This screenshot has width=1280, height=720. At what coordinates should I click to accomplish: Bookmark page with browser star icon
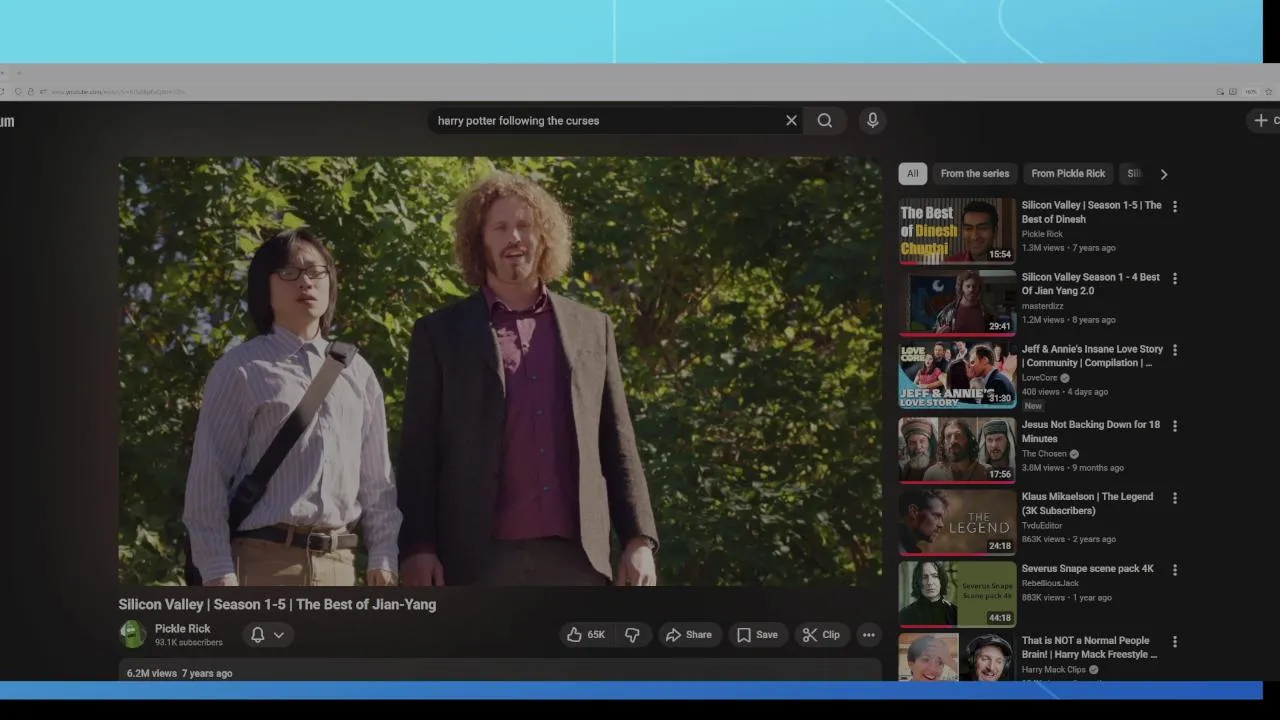(x=1269, y=91)
